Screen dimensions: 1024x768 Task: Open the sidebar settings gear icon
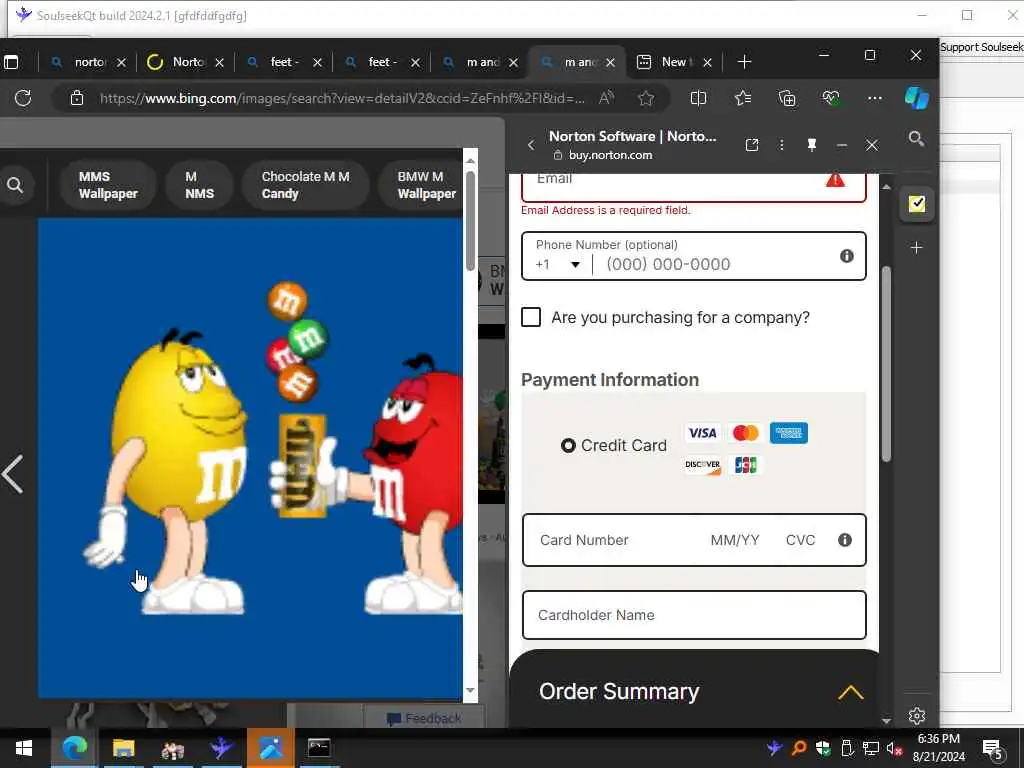(x=916, y=716)
